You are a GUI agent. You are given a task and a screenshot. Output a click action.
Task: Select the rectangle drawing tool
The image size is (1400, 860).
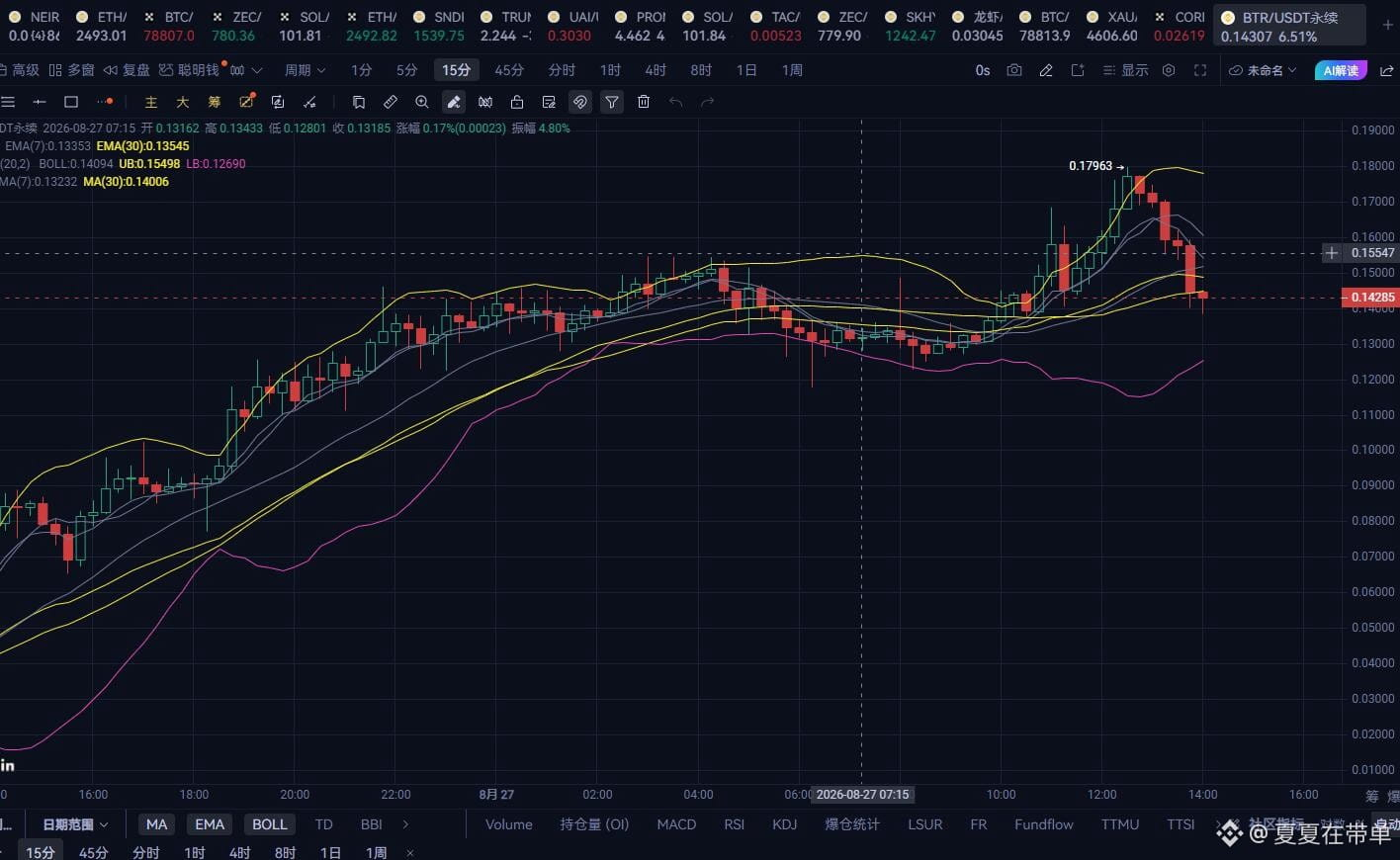71,102
